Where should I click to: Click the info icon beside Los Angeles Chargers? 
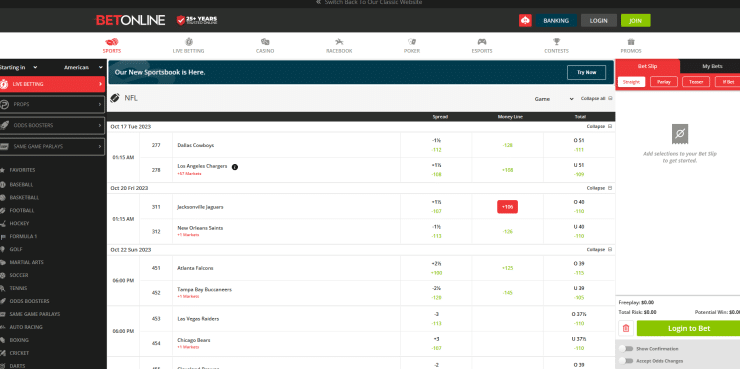pos(235,167)
